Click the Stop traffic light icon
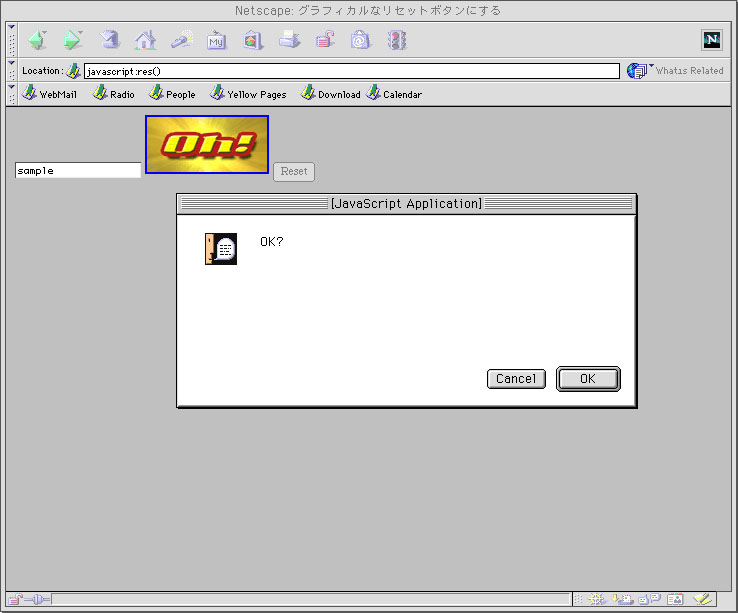This screenshot has height=613, width=738. pyautogui.click(x=397, y=40)
